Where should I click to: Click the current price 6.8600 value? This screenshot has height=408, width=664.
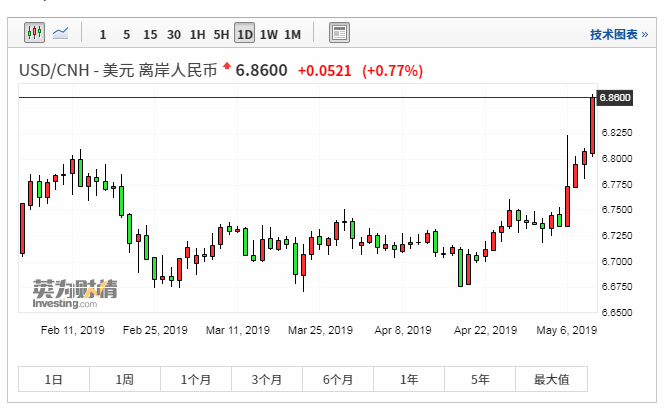coord(261,70)
